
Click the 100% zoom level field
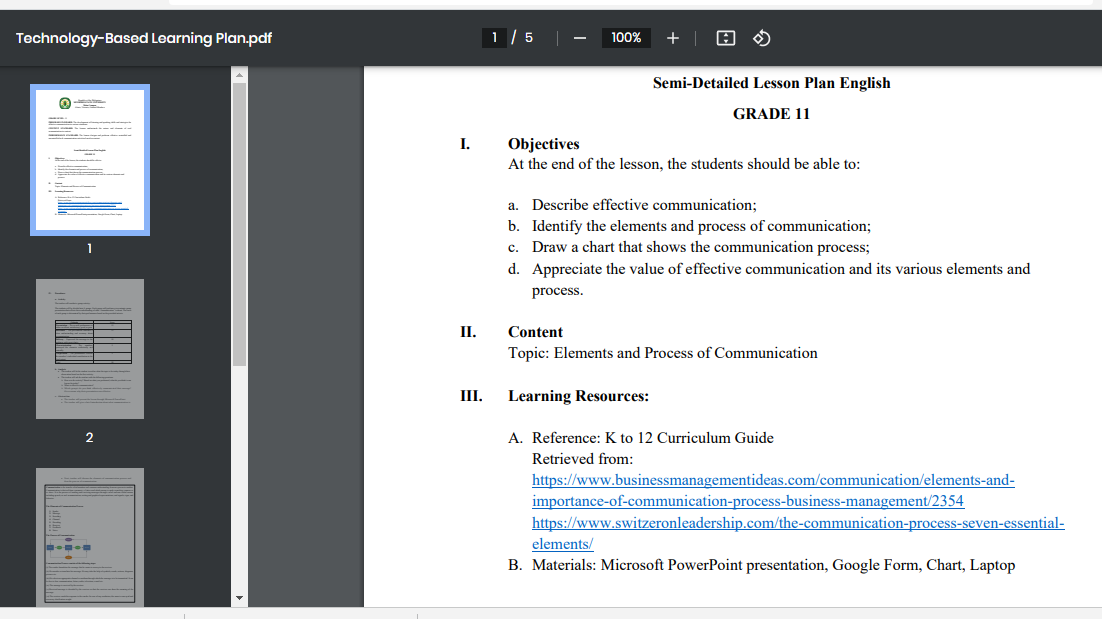[x=626, y=38]
